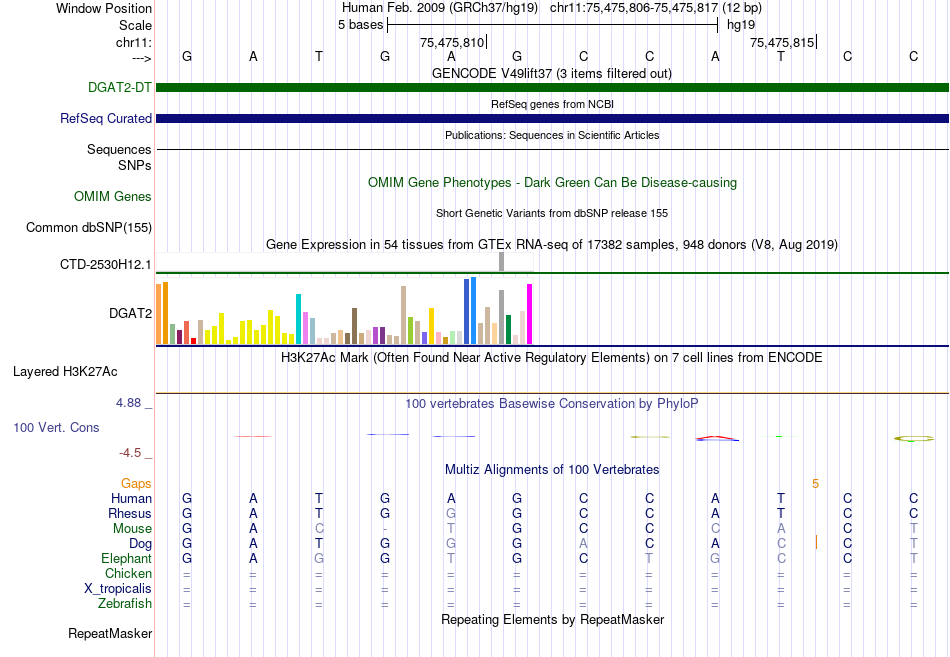This screenshot has width=950, height=657.
Task: Click the X_tropicalis species row label
Action: (x=118, y=589)
